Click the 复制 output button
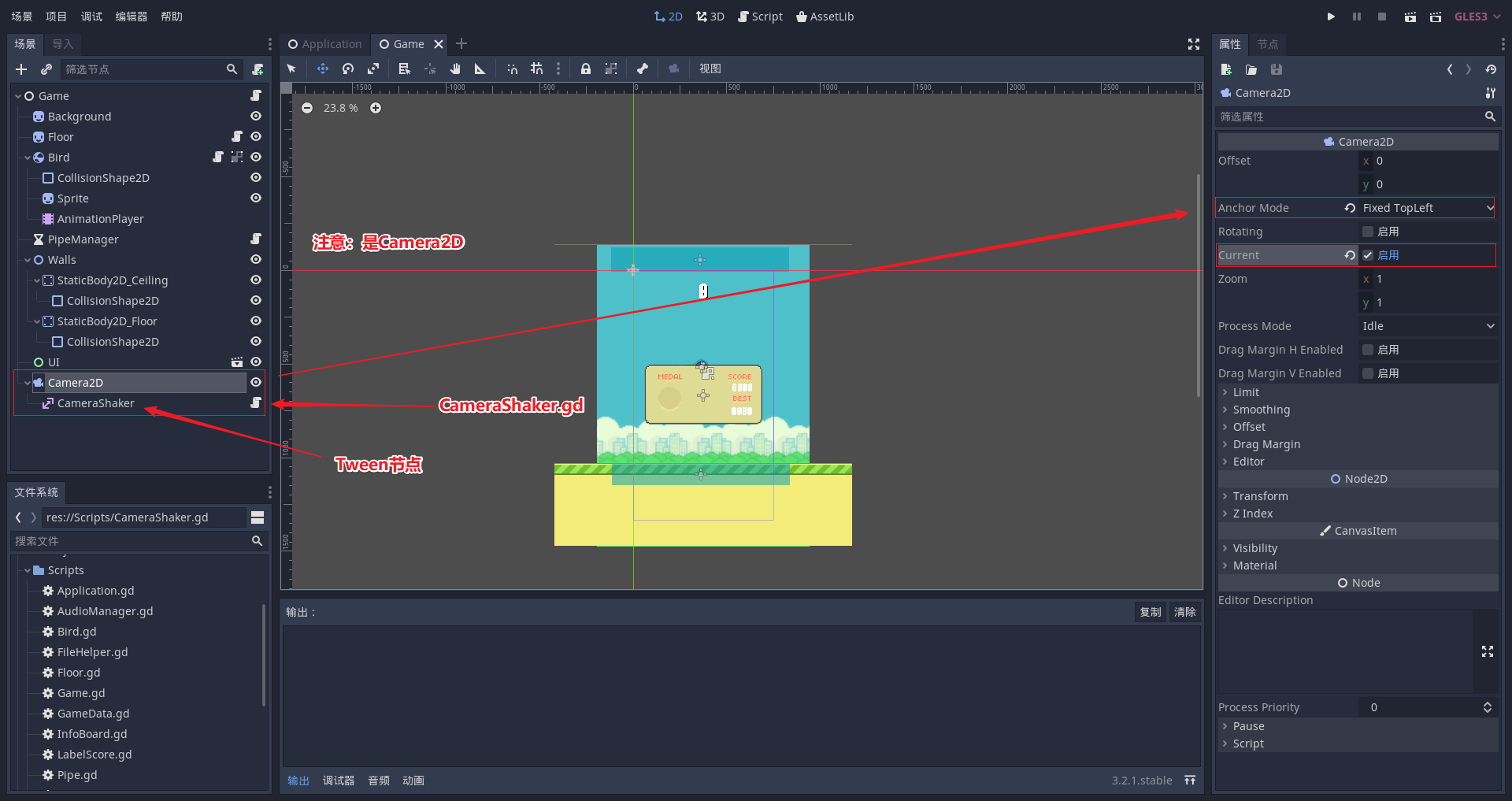 pyautogui.click(x=1151, y=612)
